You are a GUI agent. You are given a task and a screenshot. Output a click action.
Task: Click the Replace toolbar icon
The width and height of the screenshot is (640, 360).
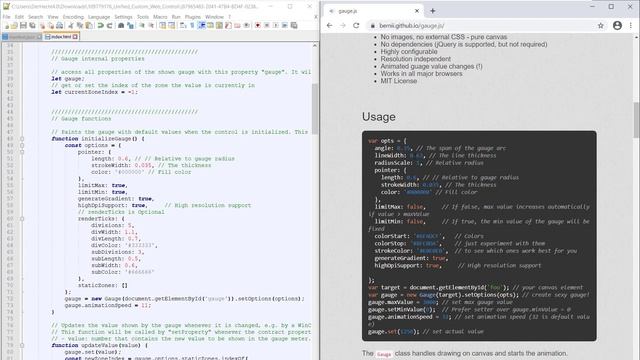click(x=130, y=25)
